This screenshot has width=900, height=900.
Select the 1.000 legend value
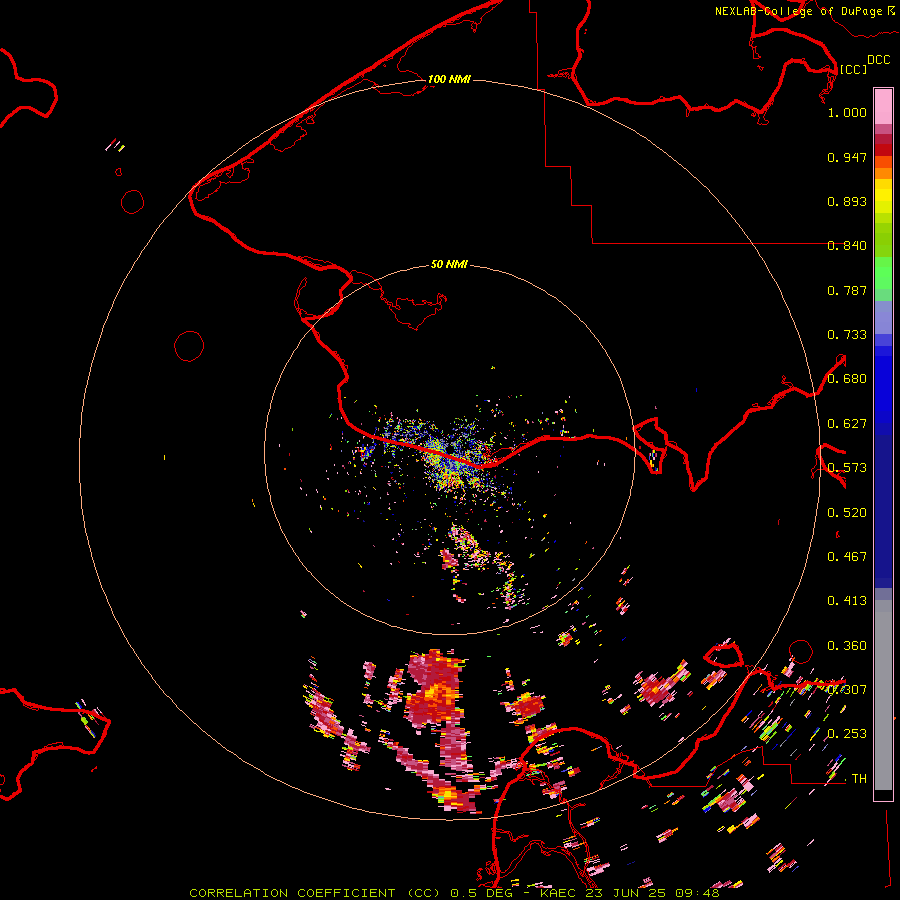[x=847, y=112]
